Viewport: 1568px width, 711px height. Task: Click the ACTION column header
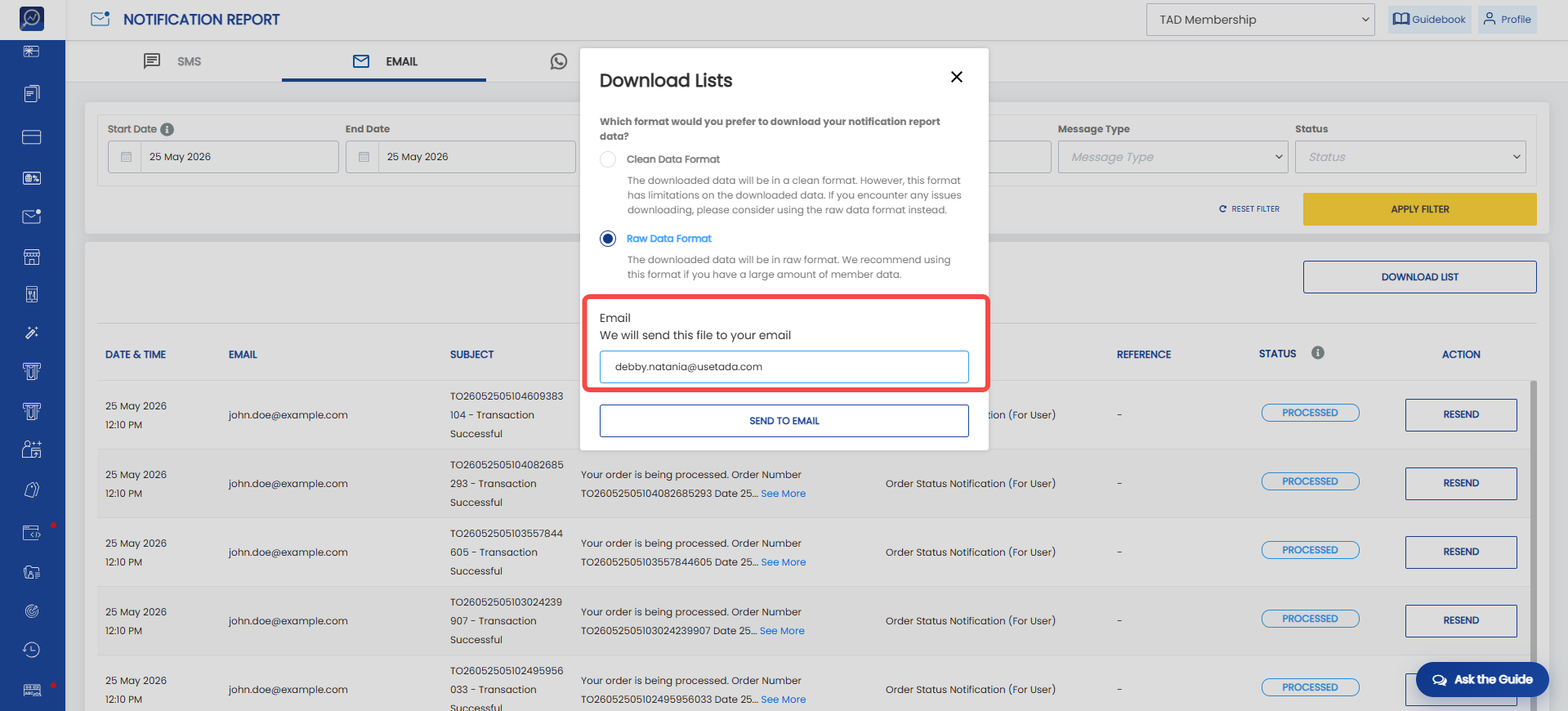point(1461,355)
